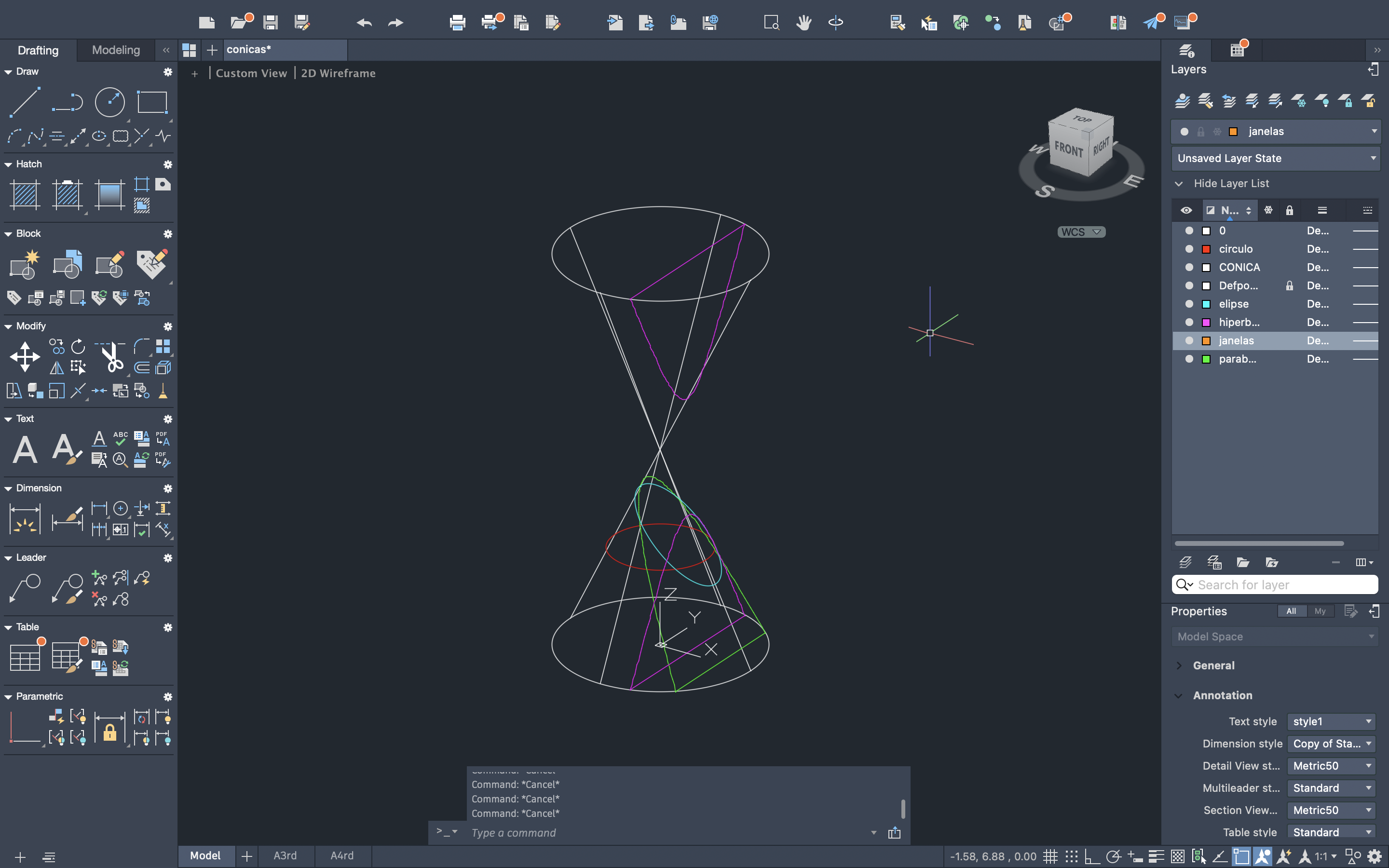The height and width of the screenshot is (868, 1389).
Task: Click the Multiline Text tool
Action: click(x=25, y=449)
